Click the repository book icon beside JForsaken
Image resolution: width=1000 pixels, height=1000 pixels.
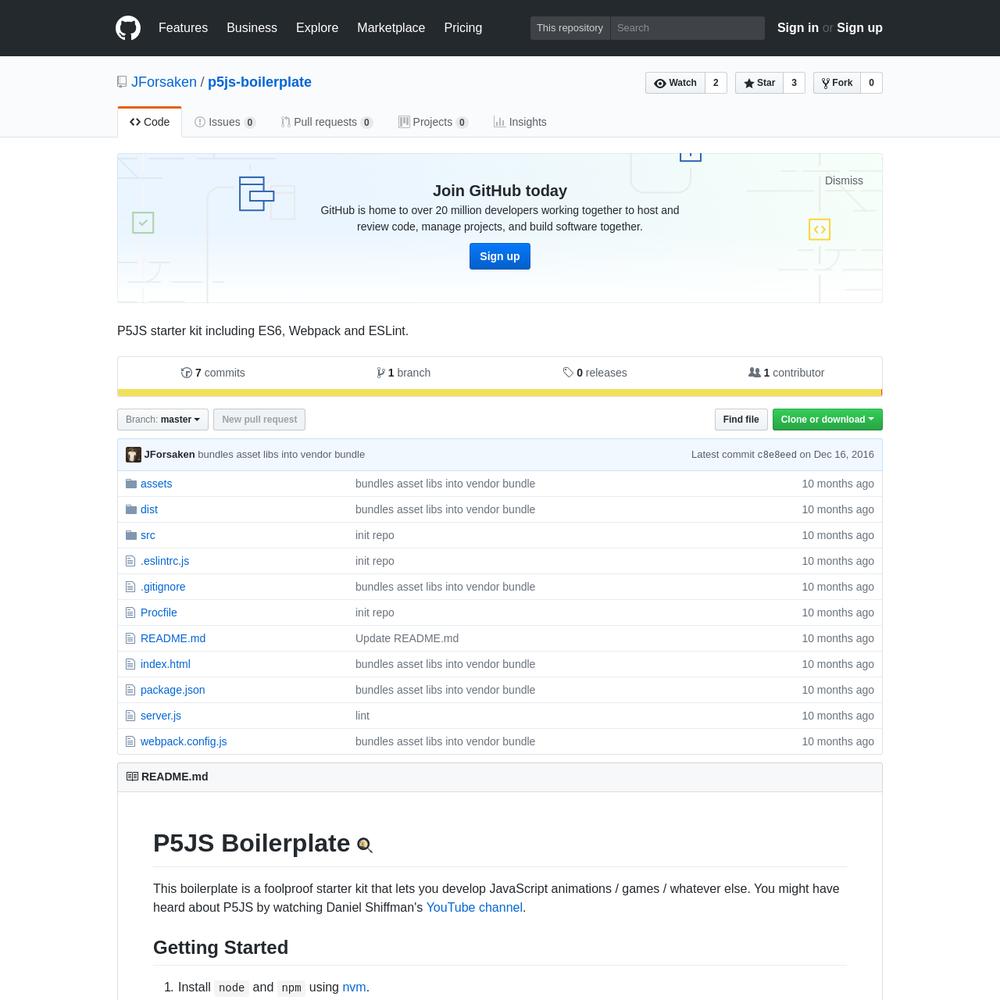pyautogui.click(x=122, y=82)
